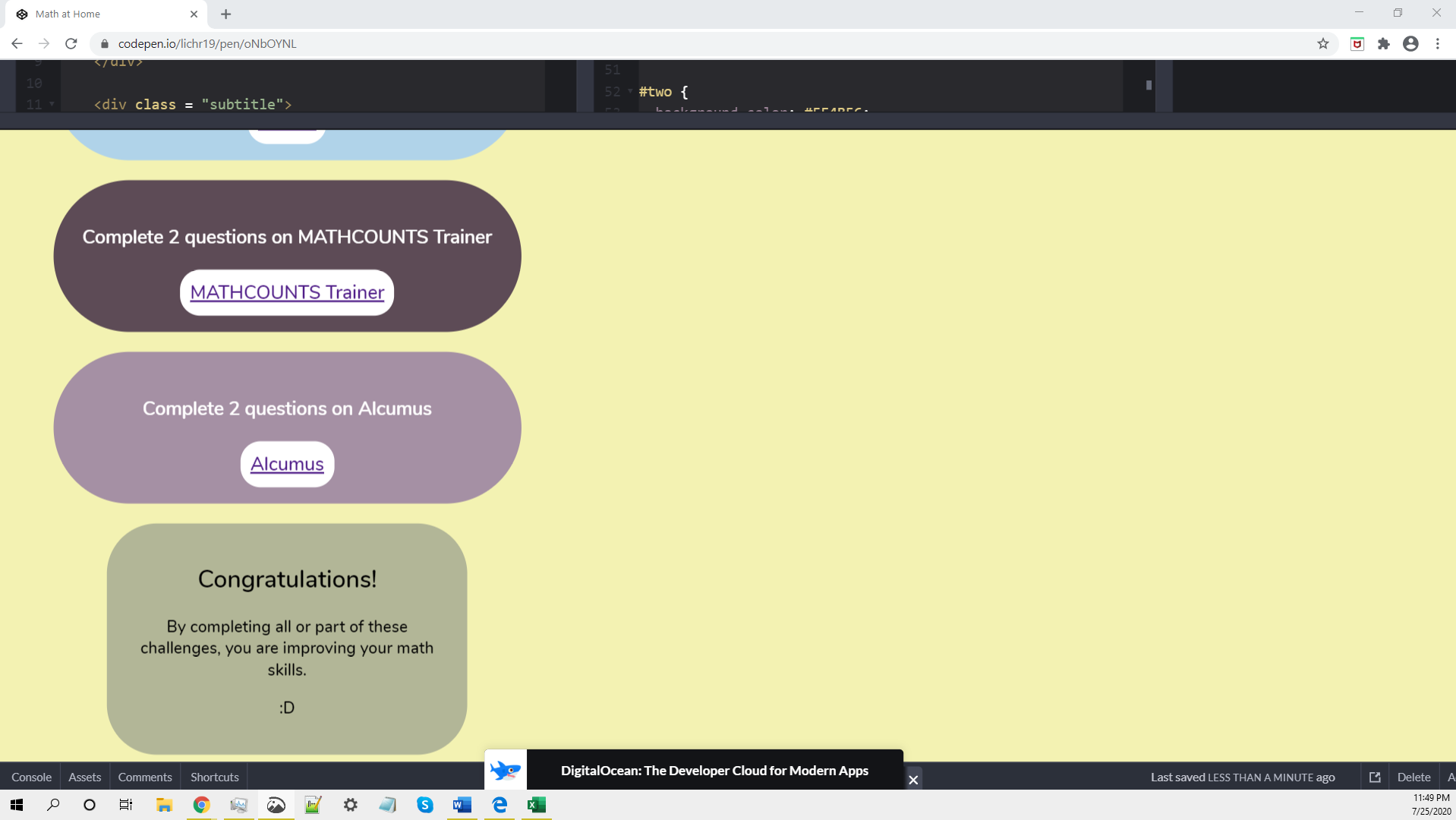Focus the address bar URL field

click(x=706, y=44)
